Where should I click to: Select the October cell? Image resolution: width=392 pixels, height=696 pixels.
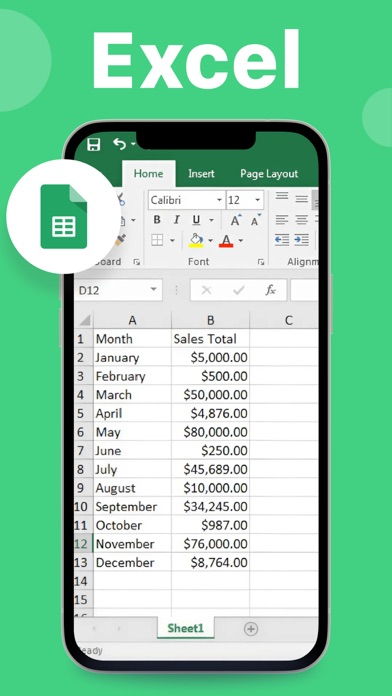click(132, 525)
